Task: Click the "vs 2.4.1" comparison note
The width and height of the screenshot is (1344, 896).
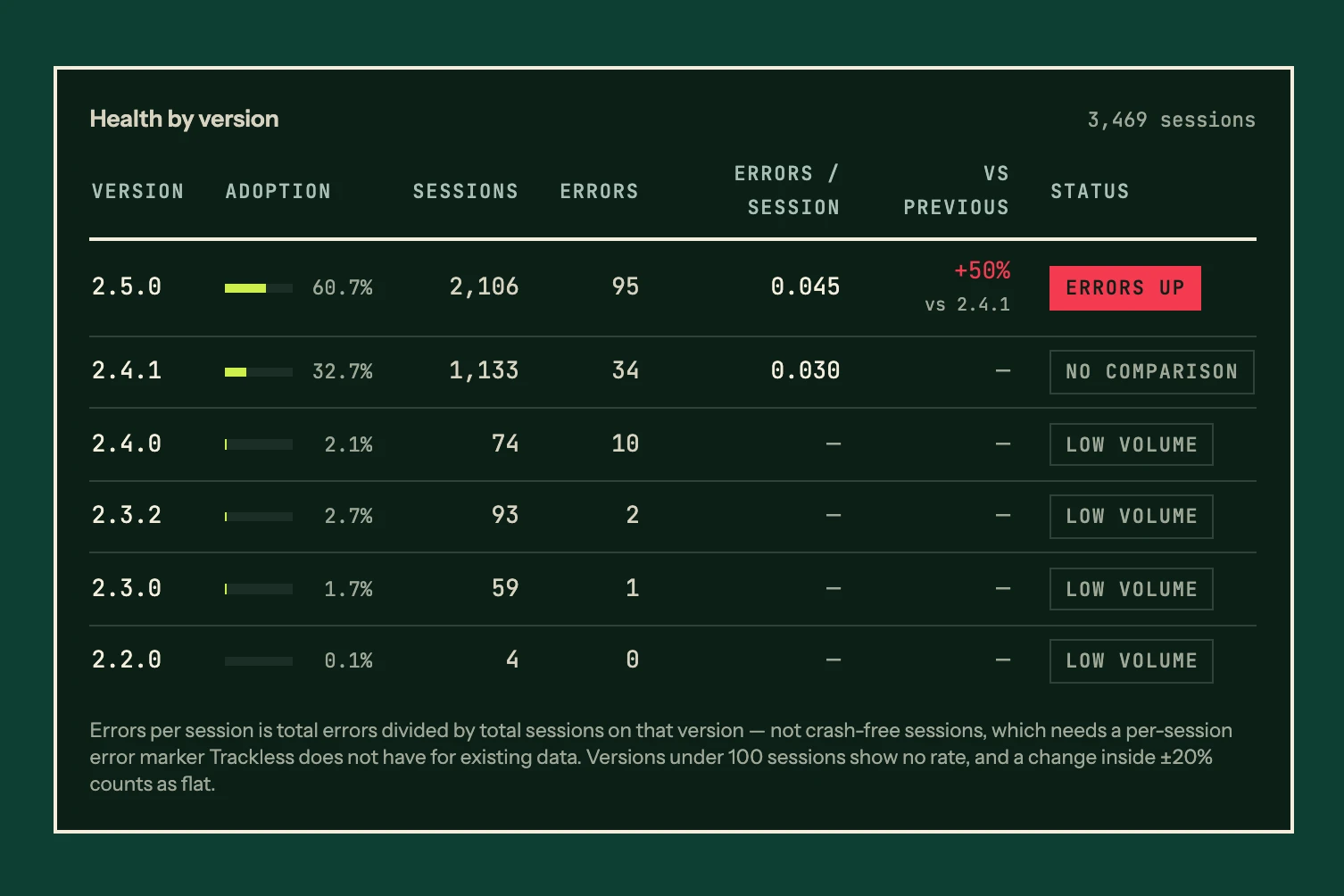Action: click(x=967, y=304)
